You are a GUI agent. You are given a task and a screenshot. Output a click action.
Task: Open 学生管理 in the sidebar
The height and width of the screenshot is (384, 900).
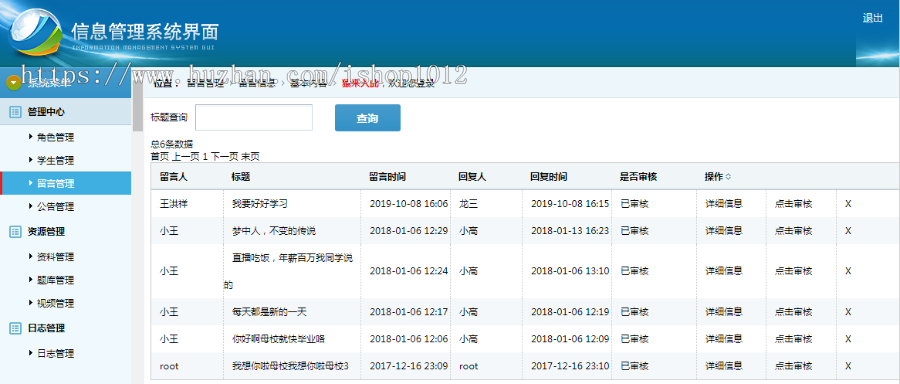click(x=55, y=160)
